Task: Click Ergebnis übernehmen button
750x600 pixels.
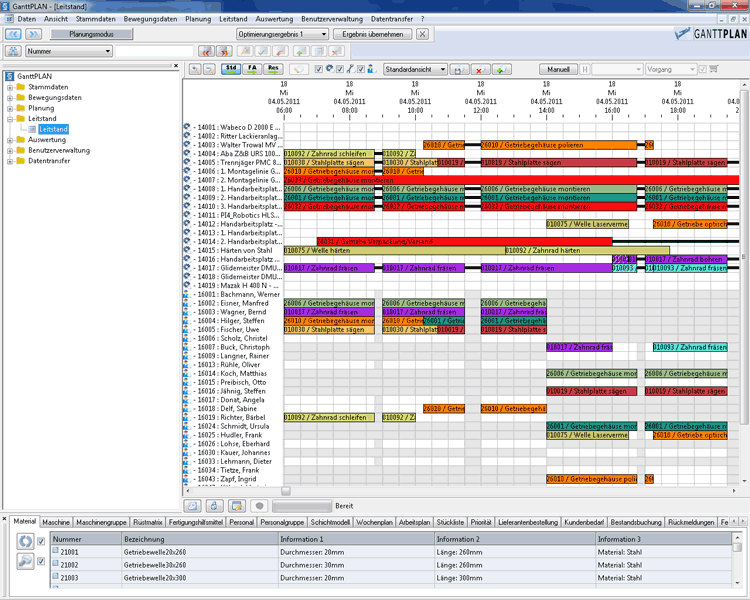Action: [x=372, y=34]
